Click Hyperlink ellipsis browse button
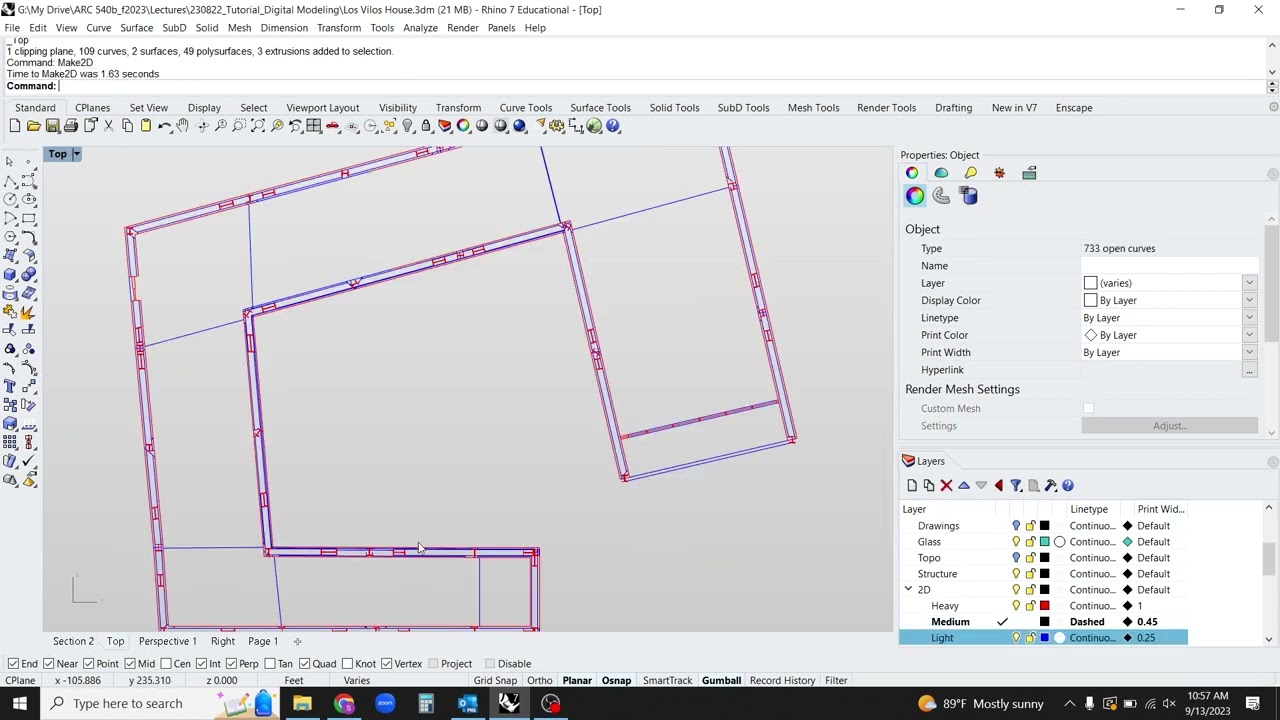Viewport: 1280px width, 720px height. pyautogui.click(x=1249, y=370)
